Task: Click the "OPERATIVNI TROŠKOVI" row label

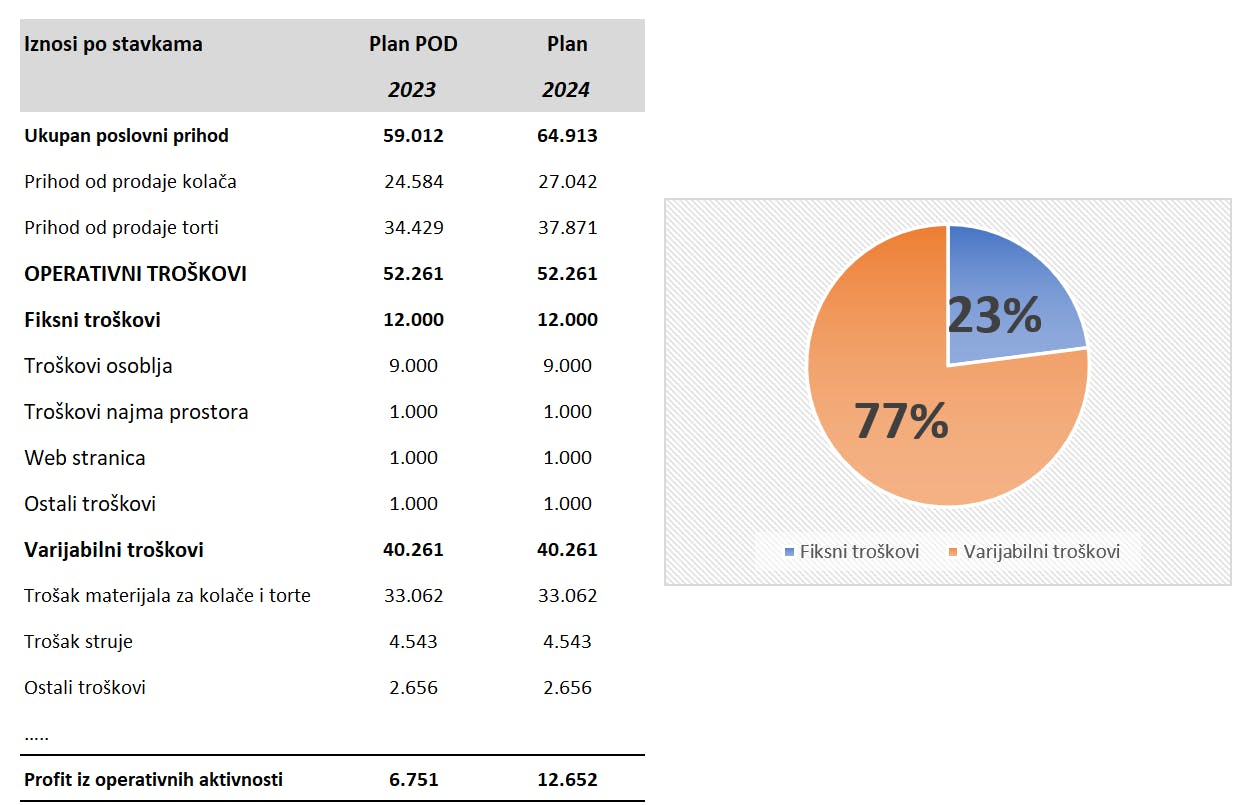Action: click(x=135, y=274)
